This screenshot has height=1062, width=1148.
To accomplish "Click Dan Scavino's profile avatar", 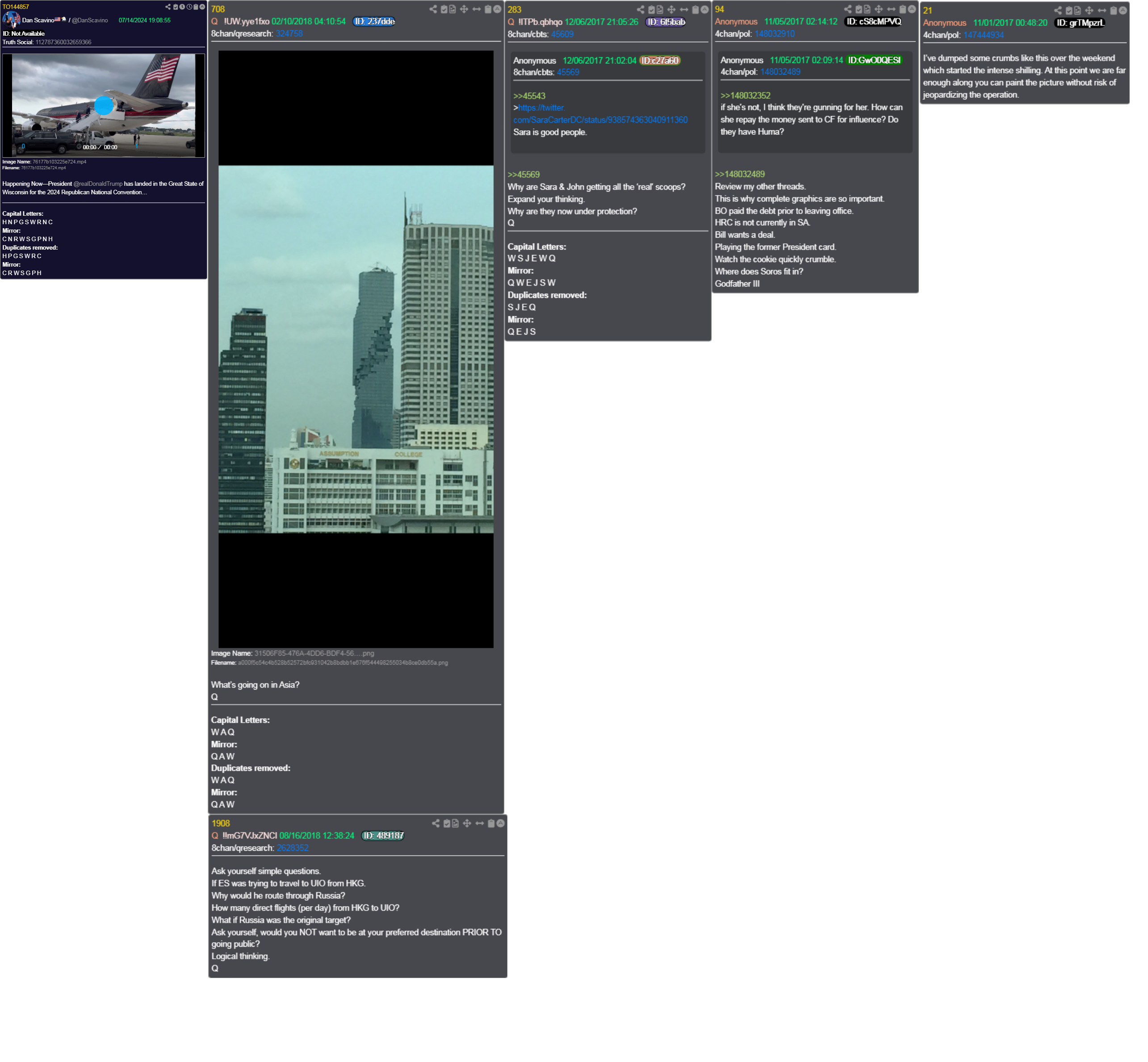I will coord(11,20).
